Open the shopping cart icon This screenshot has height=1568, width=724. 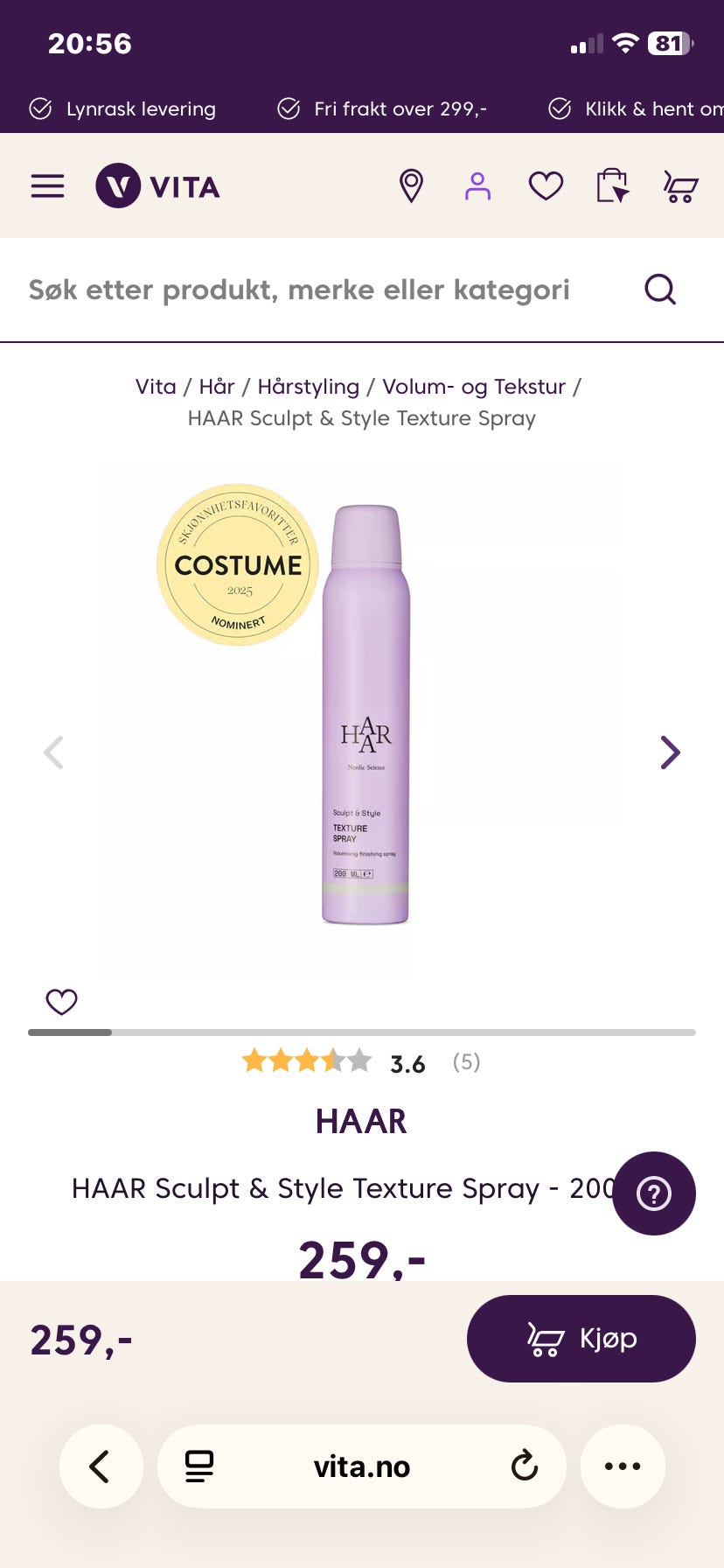click(680, 186)
